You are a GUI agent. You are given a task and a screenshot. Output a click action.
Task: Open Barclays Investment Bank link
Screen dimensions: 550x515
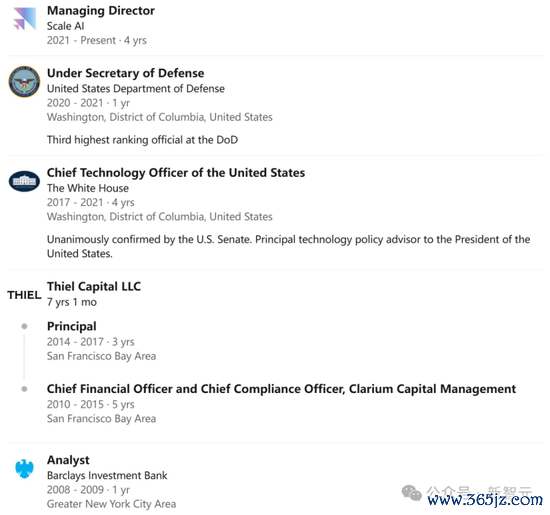(107, 475)
